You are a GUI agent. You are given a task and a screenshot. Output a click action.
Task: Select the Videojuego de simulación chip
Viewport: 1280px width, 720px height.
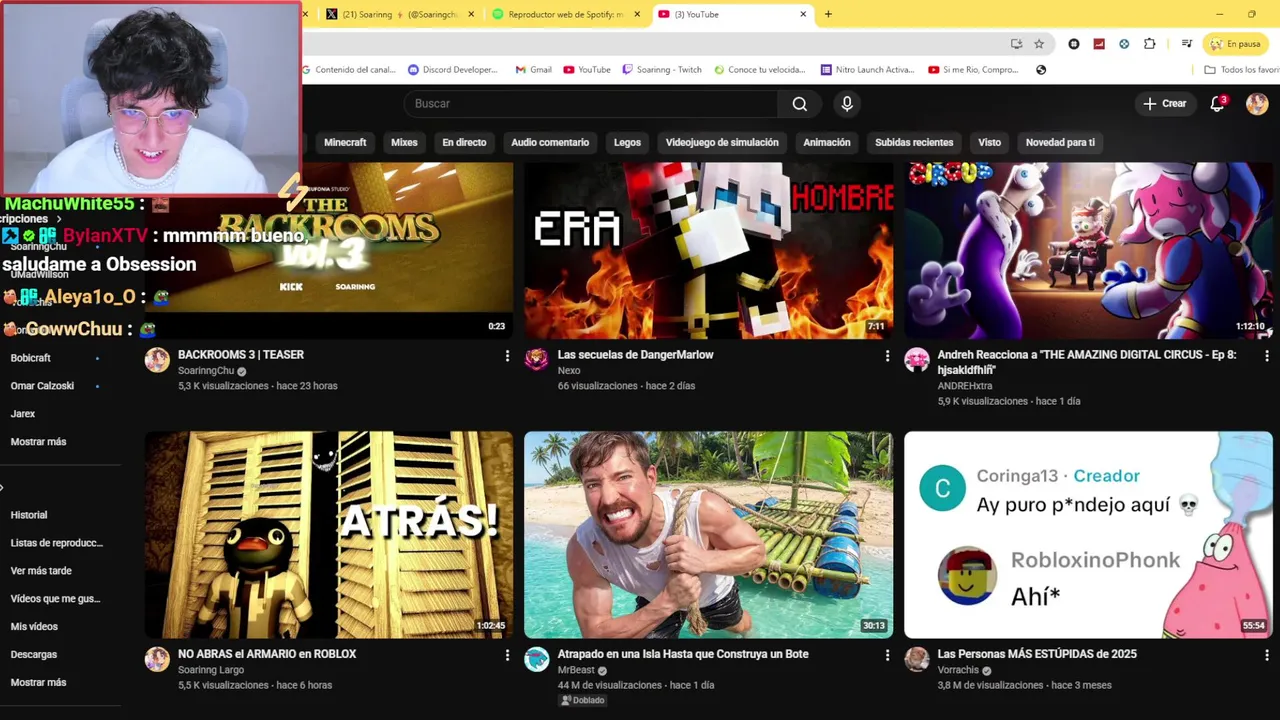pyautogui.click(x=722, y=142)
